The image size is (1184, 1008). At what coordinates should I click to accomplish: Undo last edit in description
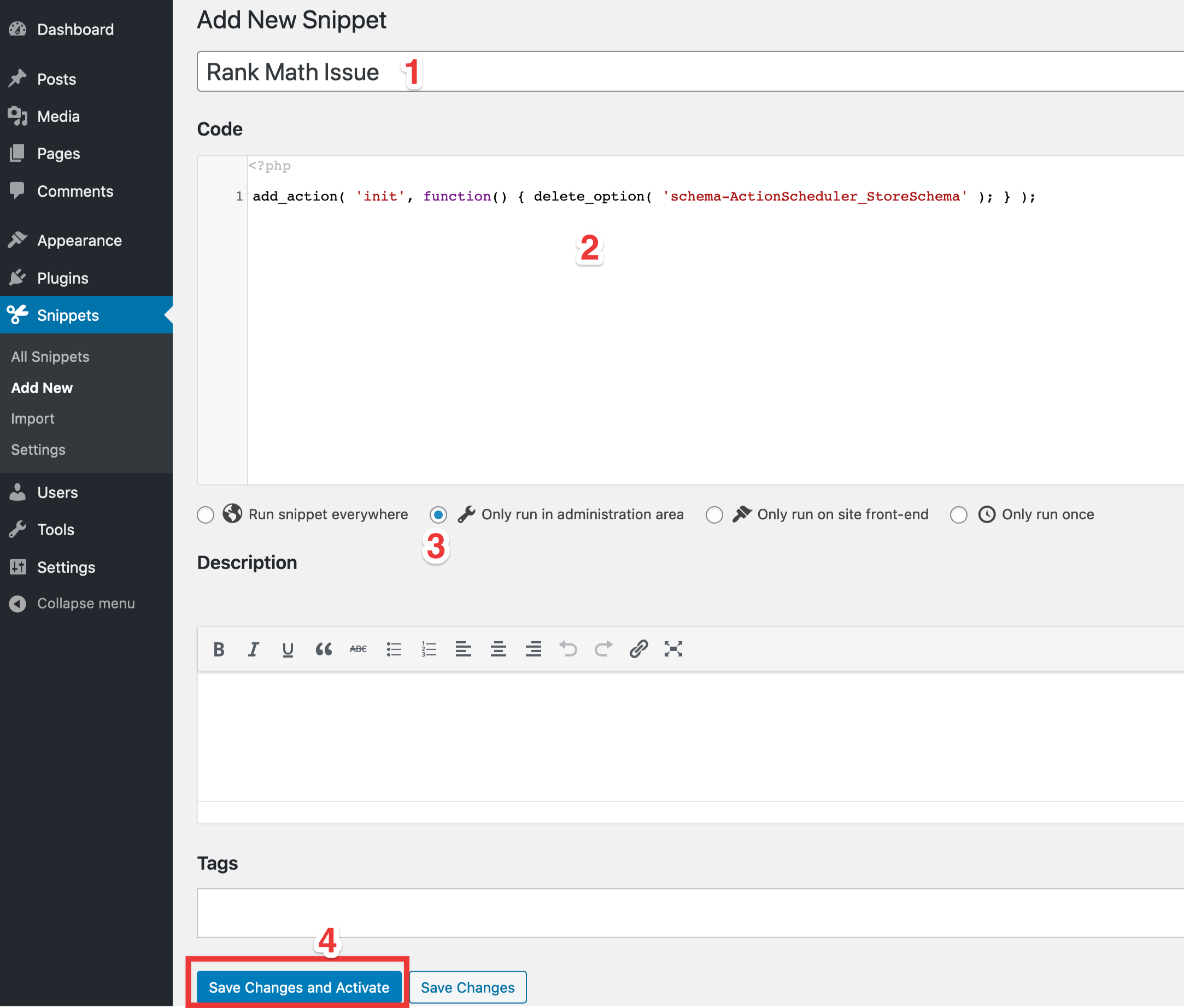pyautogui.click(x=568, y=649)
